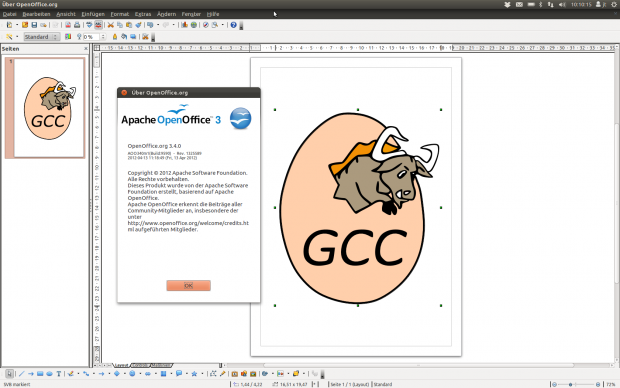Click the Zoom magnifier icon

[215, 25]
